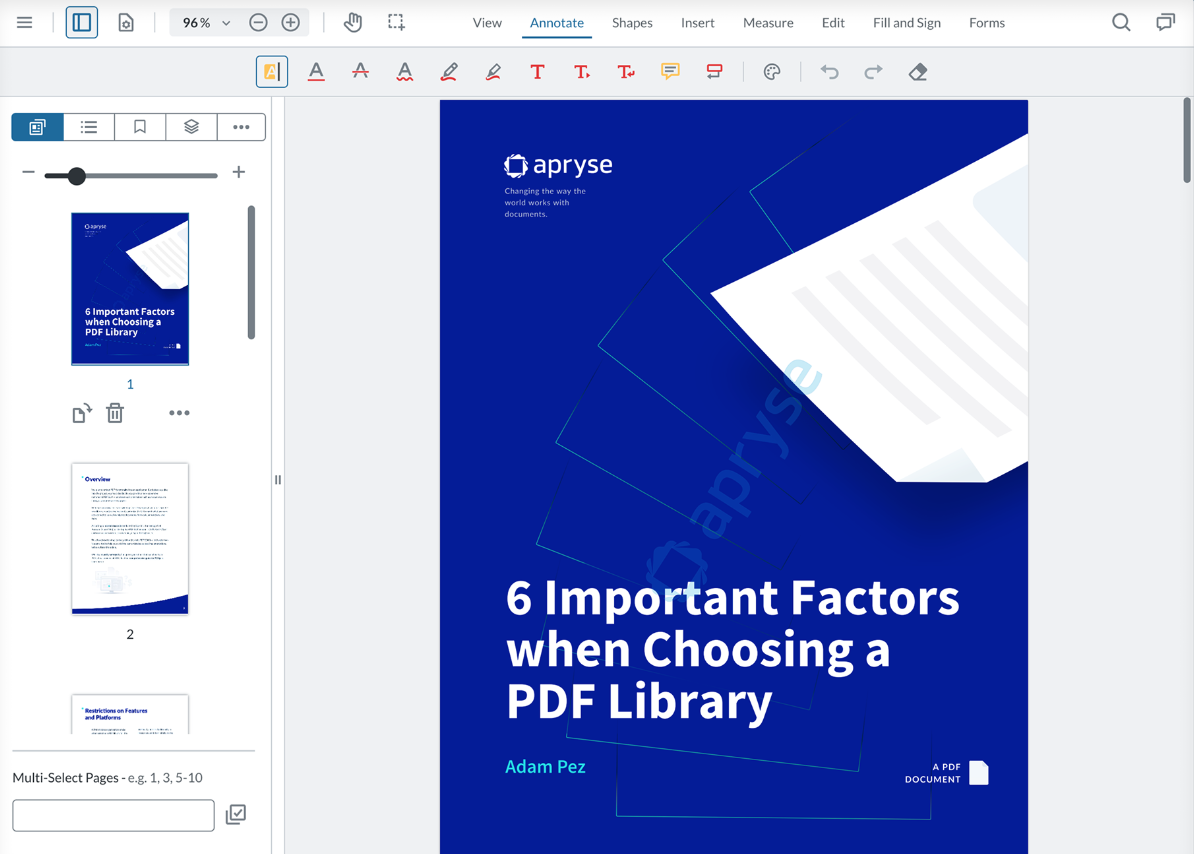Select the free text T tool
The width and height of the screenshot is (1194, 854).
tap(537, 72)
